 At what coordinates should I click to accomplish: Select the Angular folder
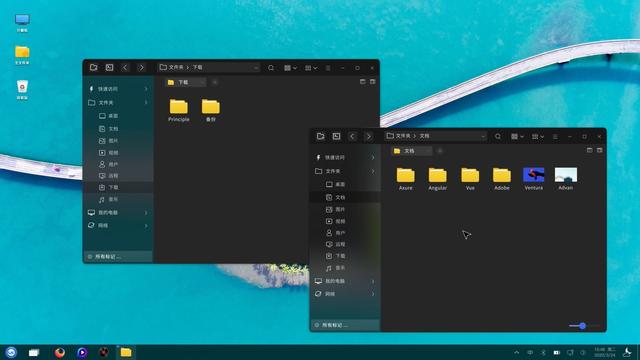pos(438,179)
